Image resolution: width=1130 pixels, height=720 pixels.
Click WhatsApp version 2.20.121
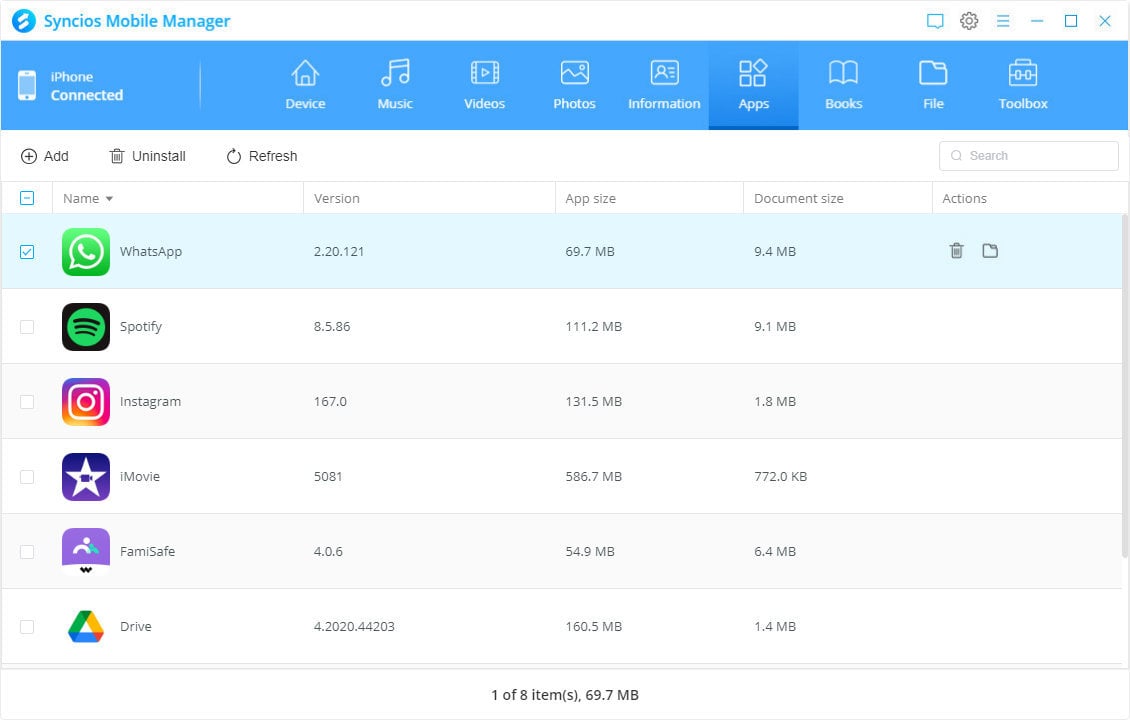tap(339, 252)
